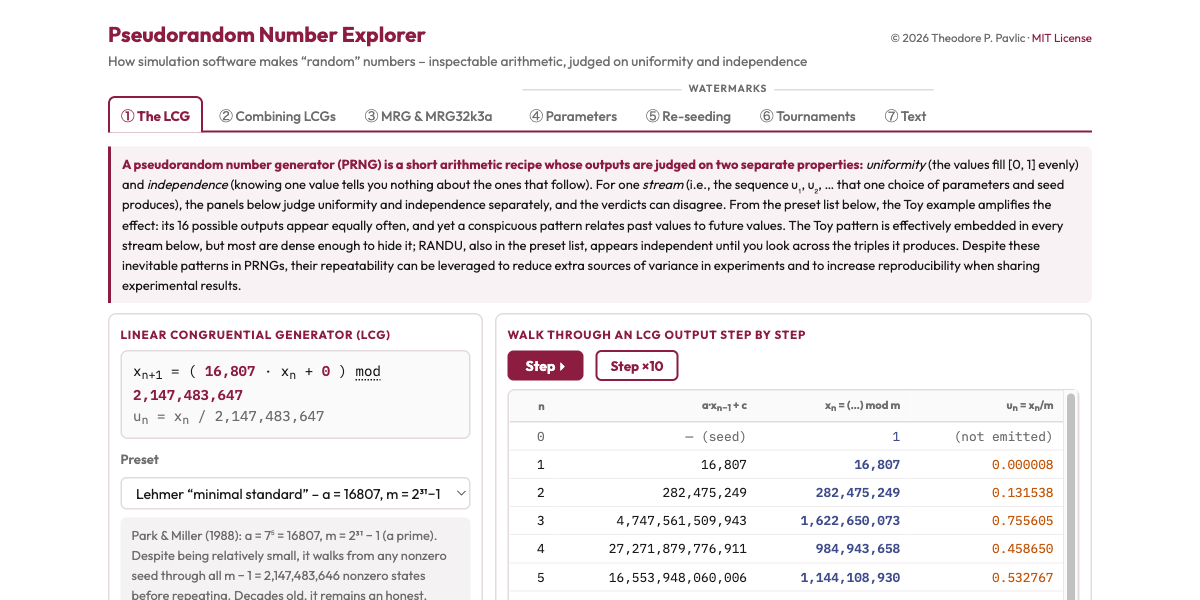Click the Pseudorandom Number Explorer title
1200x600 pixels.
pyautogui.click(x=267, y=35)
